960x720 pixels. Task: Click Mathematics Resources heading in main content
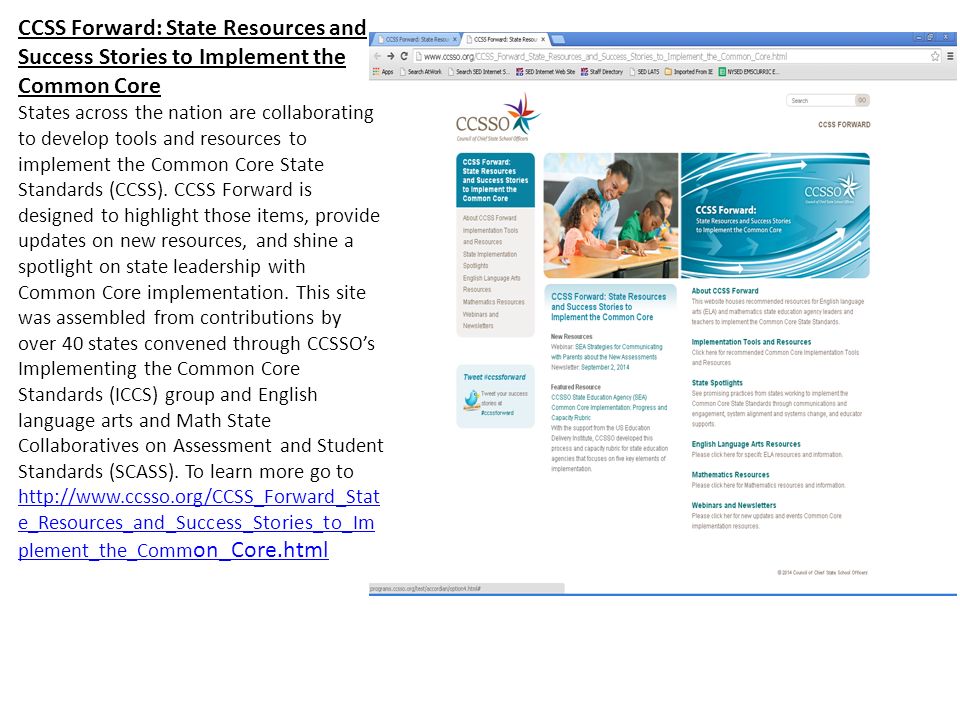point(730,474)
